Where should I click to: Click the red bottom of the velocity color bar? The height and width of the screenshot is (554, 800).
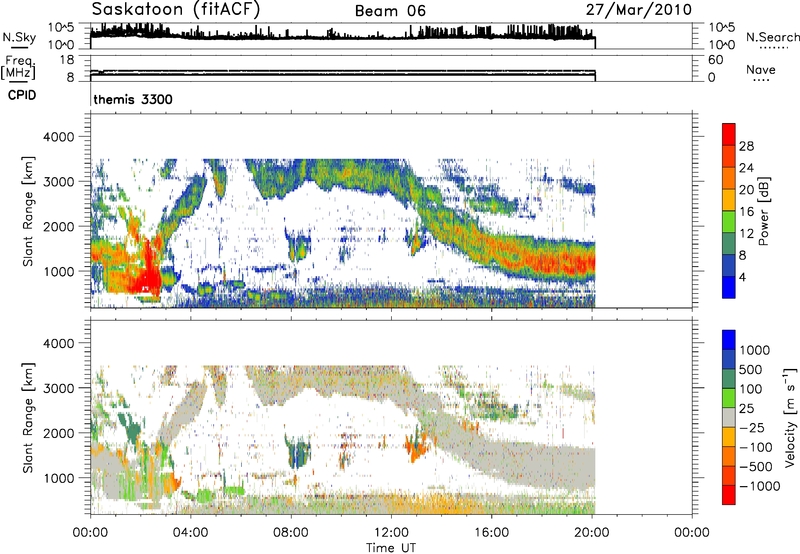click(x=729, y=495)
